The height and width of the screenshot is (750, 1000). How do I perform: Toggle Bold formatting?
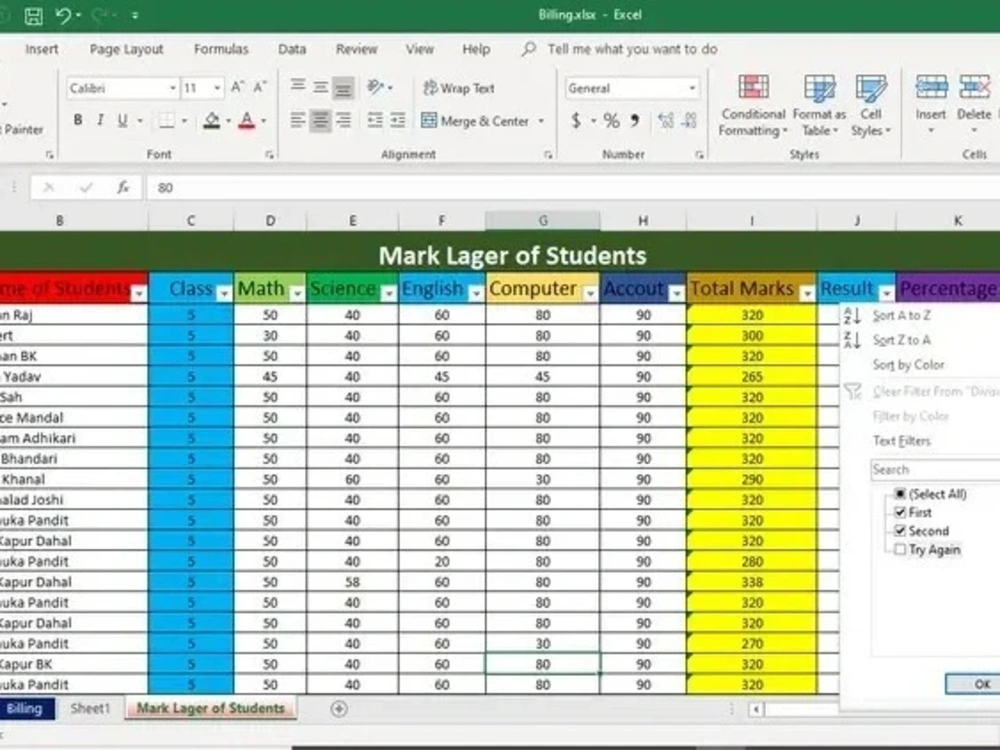pos(78,120)
